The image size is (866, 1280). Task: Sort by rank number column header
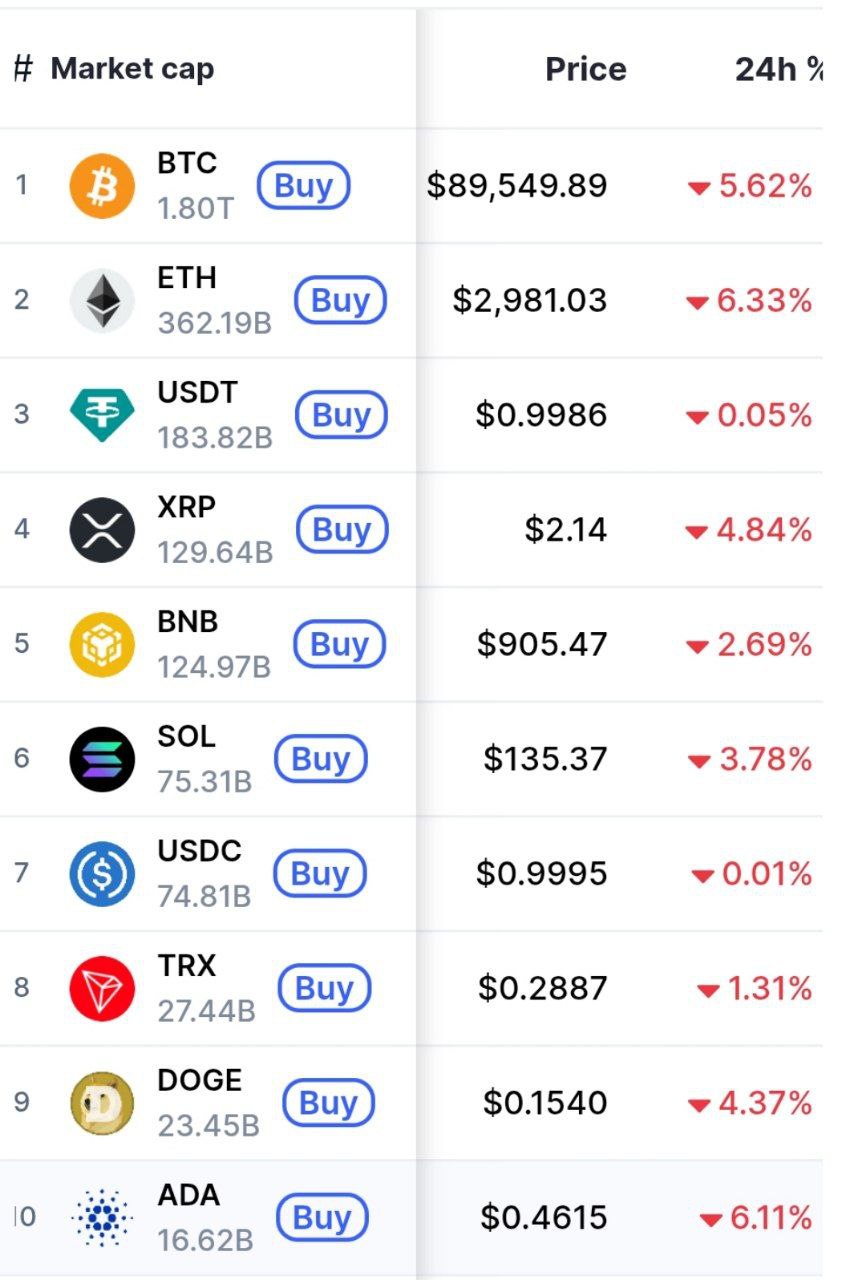click(x=23, y=69)
